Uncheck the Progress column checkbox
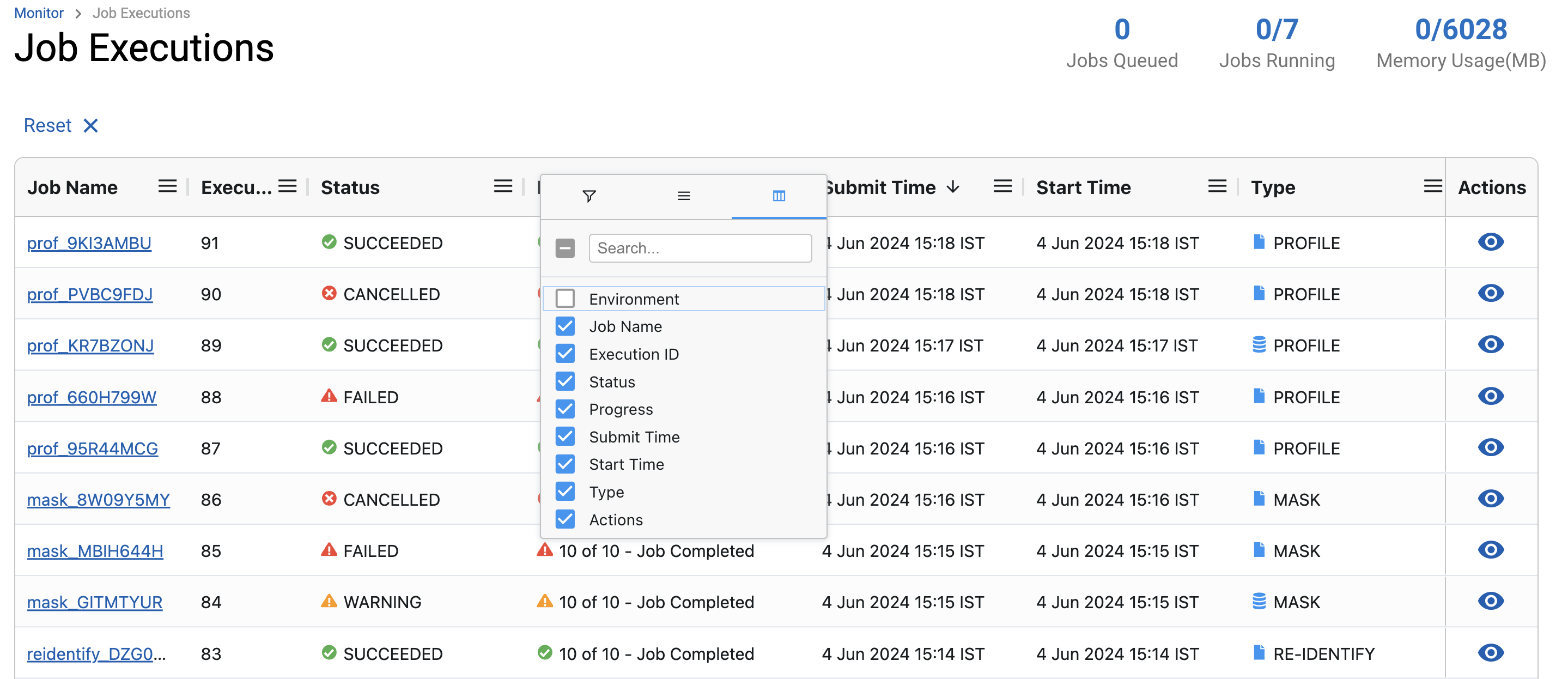Screen dimensions: 1568x679 pyautogui.click(x=565, y=409)
